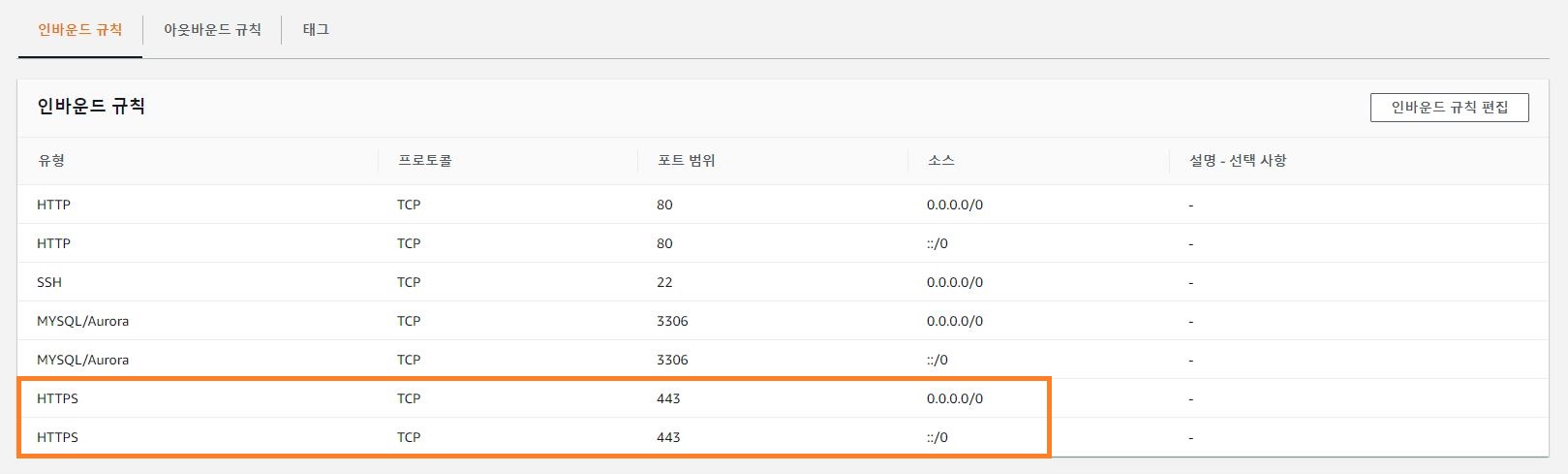
Task: Click HTTP type with source 0.0.0.0/0
Action: 53,205
